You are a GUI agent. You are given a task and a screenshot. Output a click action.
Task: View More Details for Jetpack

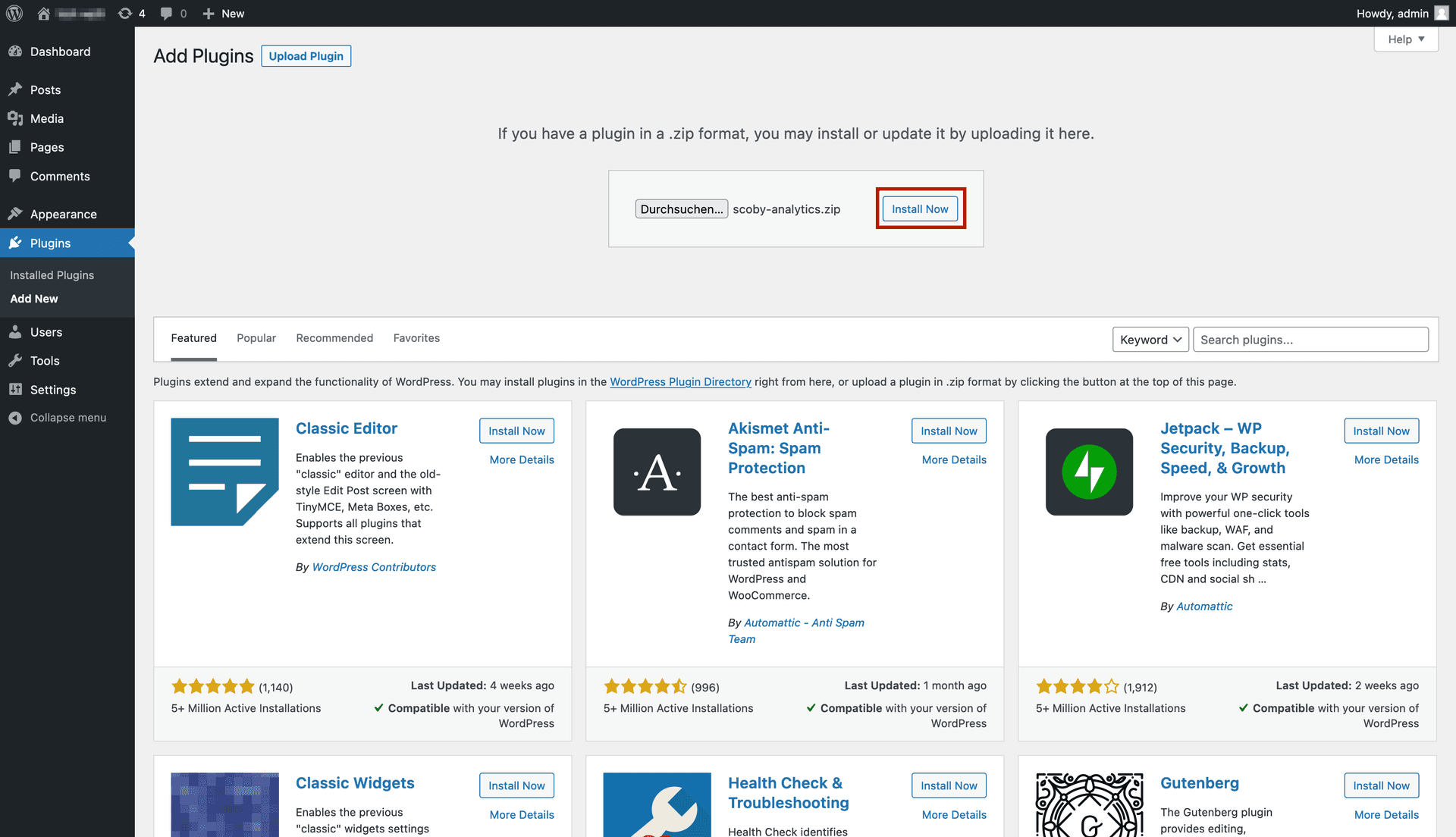pyautogui.click(x=1386, y=459)
